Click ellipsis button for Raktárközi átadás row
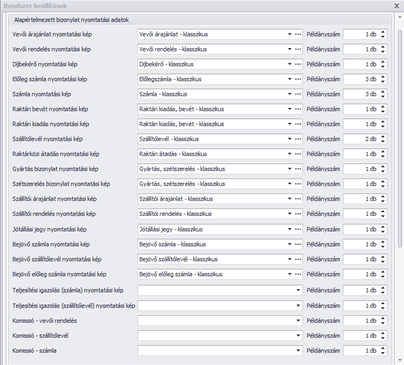Image resolution: width=404 pixels, height=365 pixels. coord(298,154)
